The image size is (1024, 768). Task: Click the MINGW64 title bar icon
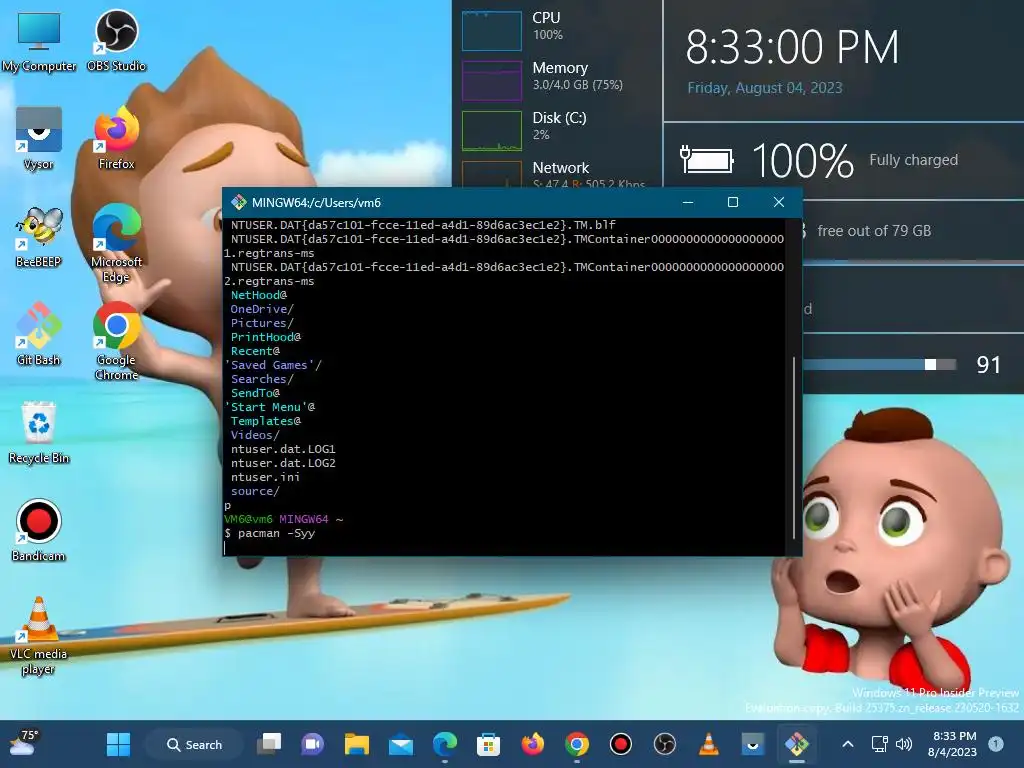coord(239,202)
